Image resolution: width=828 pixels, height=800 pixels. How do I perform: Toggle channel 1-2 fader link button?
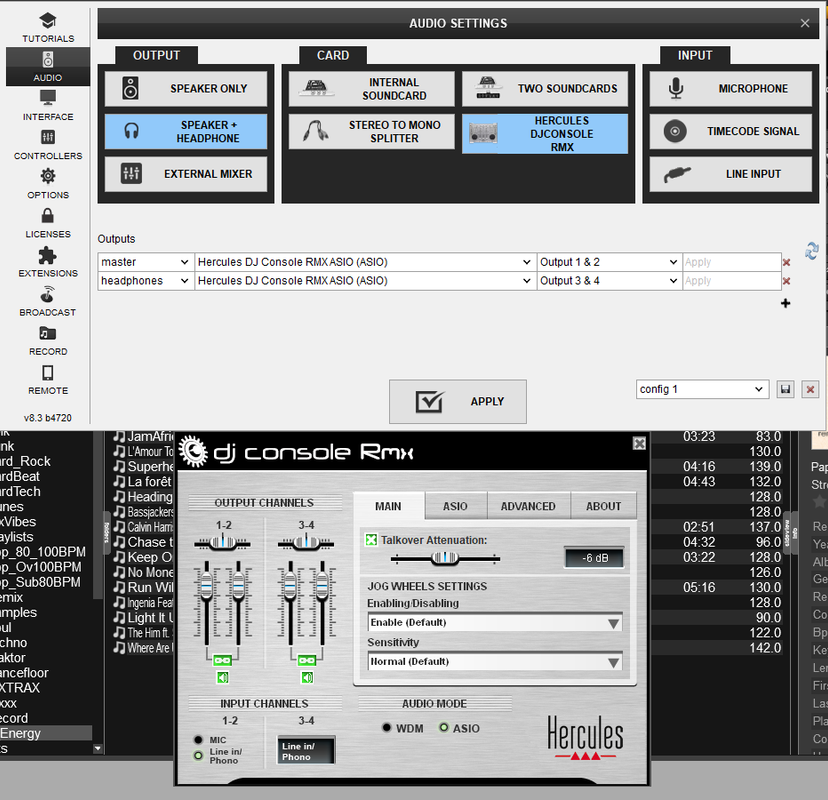(x=222, y=660)
